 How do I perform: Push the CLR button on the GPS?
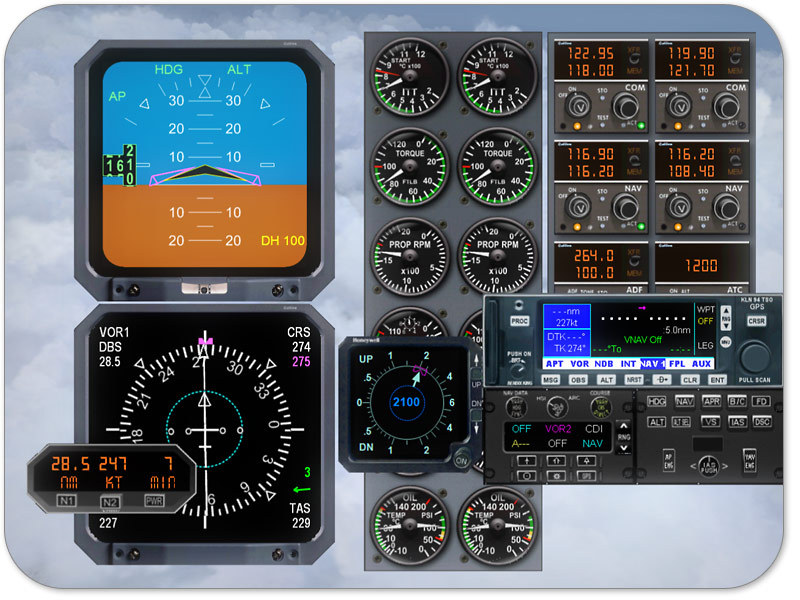coord(690,380)
